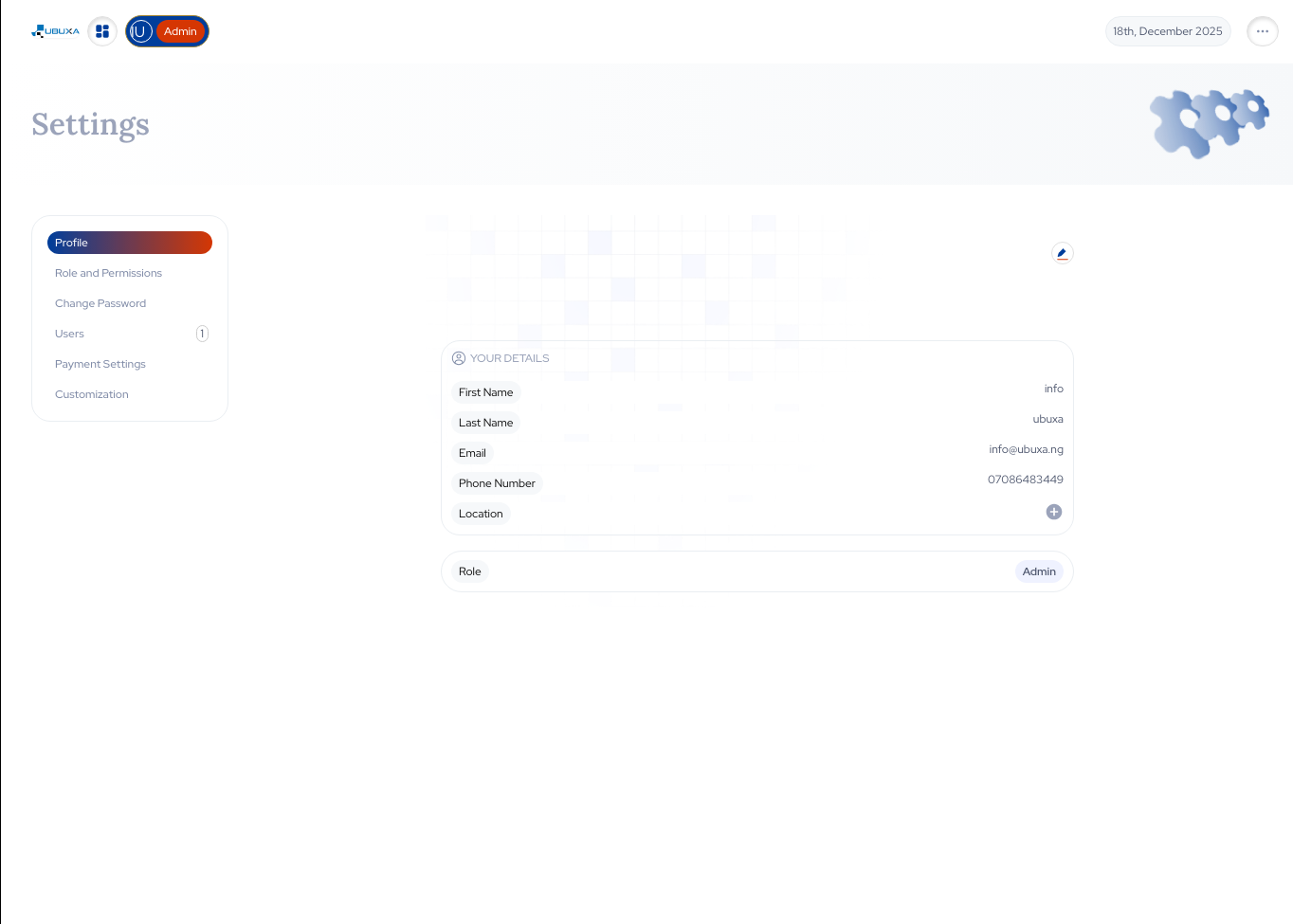This screenshot has height=924, width=1293.
Task: Open the Users section
Action: tap(69, 334)
